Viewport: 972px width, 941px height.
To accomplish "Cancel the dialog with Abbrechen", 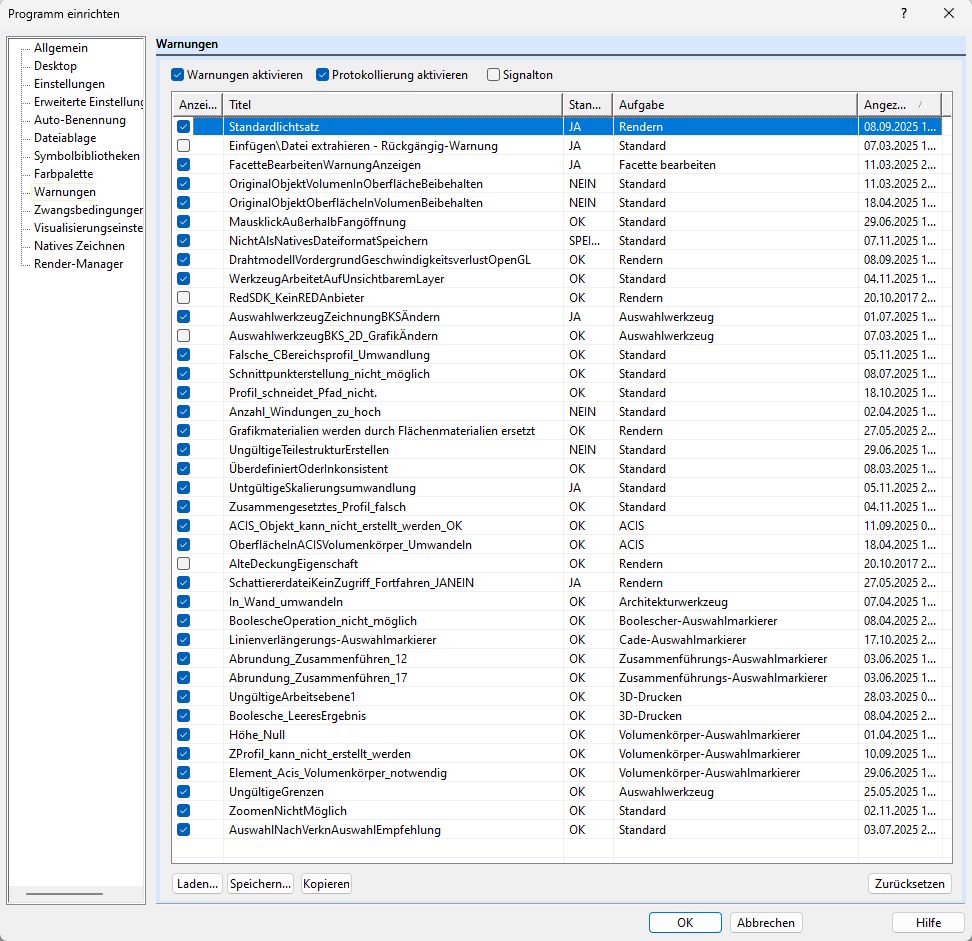I will tap(766, 923).
